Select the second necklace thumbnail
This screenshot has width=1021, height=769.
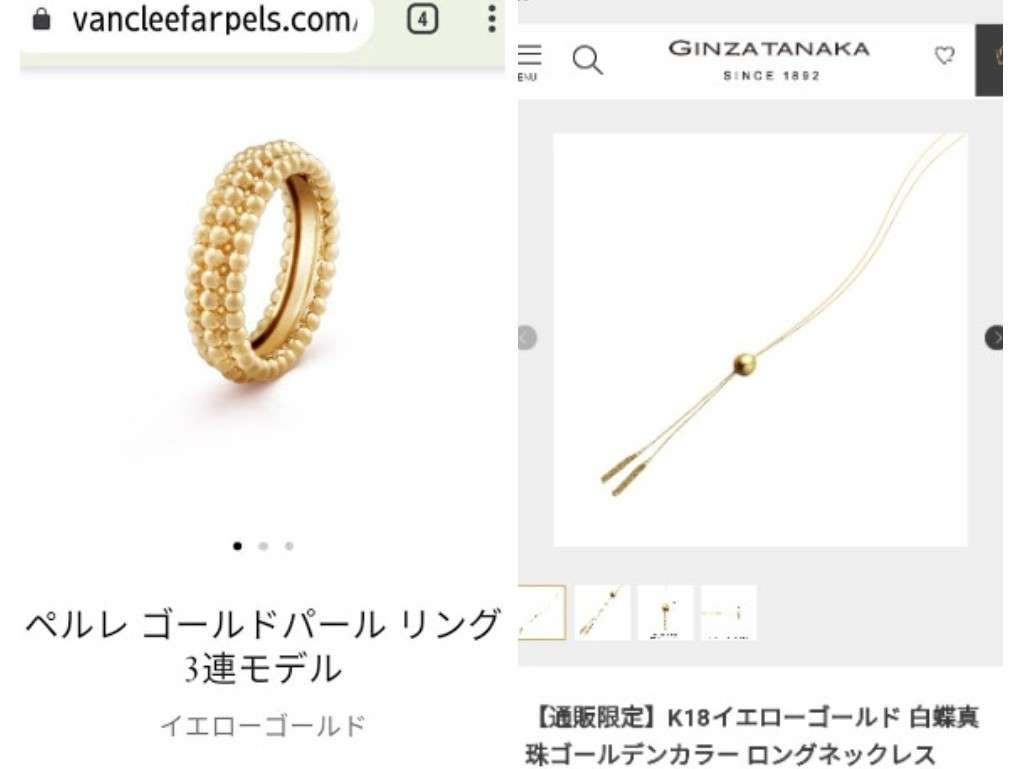pyautogui.click(x=602, y=613)
